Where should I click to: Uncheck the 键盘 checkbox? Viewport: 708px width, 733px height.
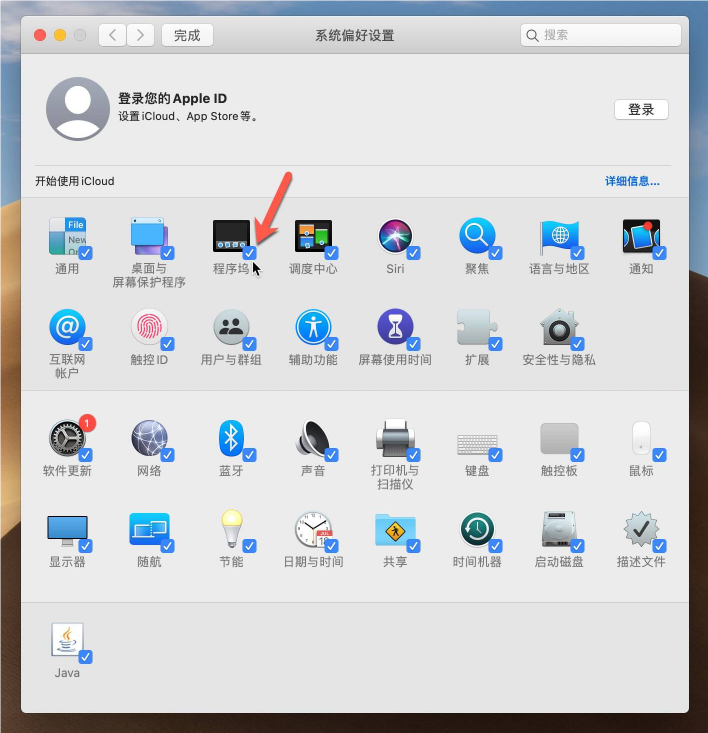pyautogui.click(x=495, y=455)
